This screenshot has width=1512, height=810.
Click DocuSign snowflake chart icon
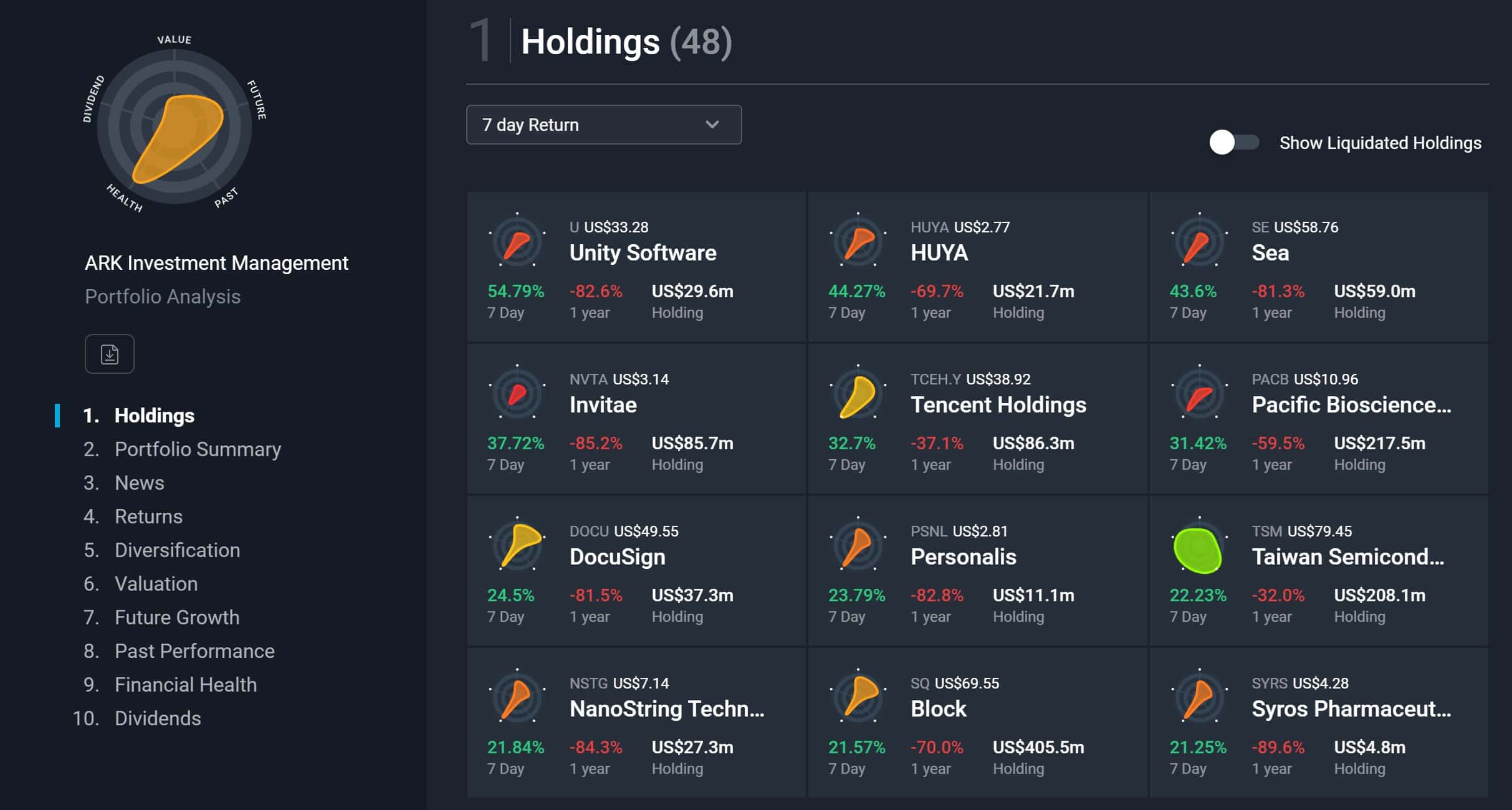pyautogui.click(x=517, y=545)
